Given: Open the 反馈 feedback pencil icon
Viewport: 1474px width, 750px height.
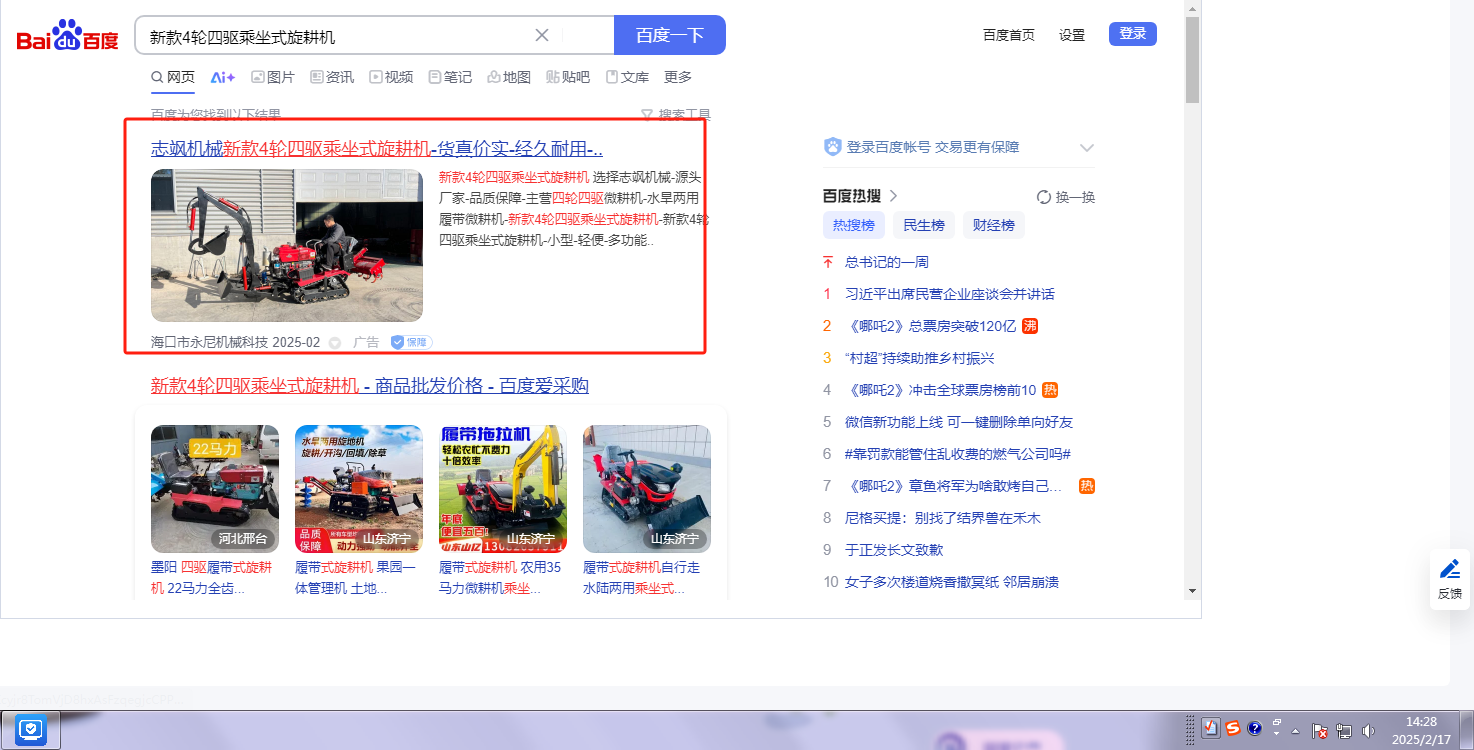Looking at the screenshot, I should 1449,569.
